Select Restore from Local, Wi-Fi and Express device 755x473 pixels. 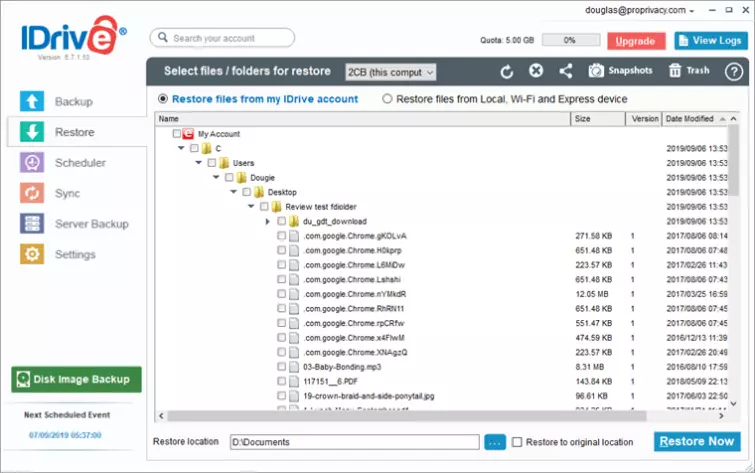point(387,99)
